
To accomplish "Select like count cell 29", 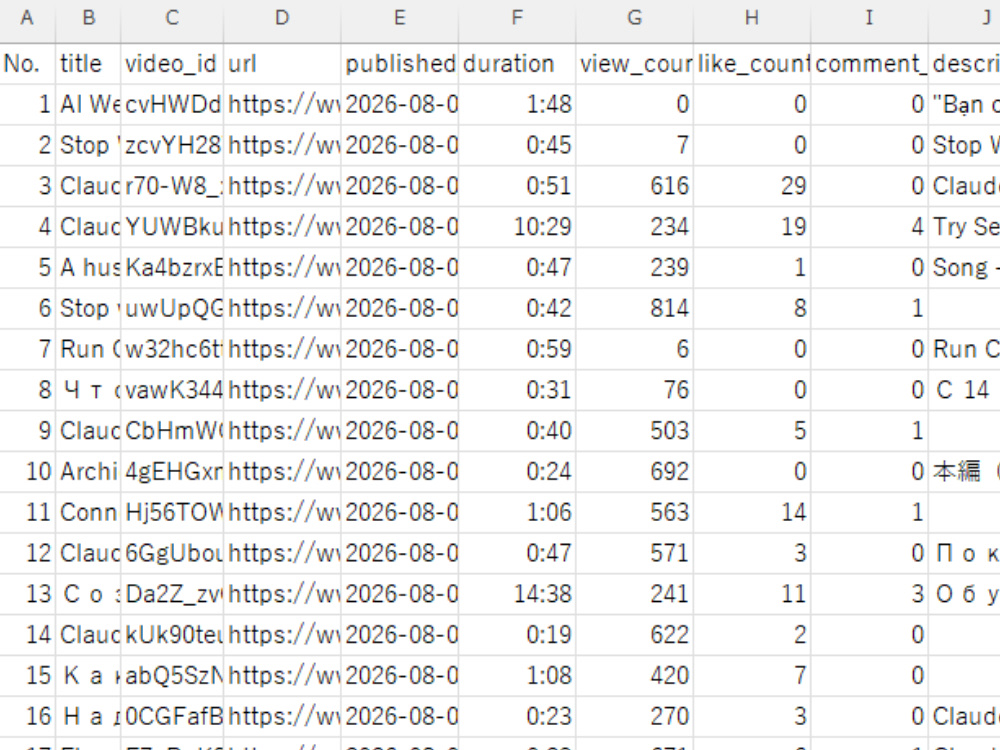I will pos(752,186).
